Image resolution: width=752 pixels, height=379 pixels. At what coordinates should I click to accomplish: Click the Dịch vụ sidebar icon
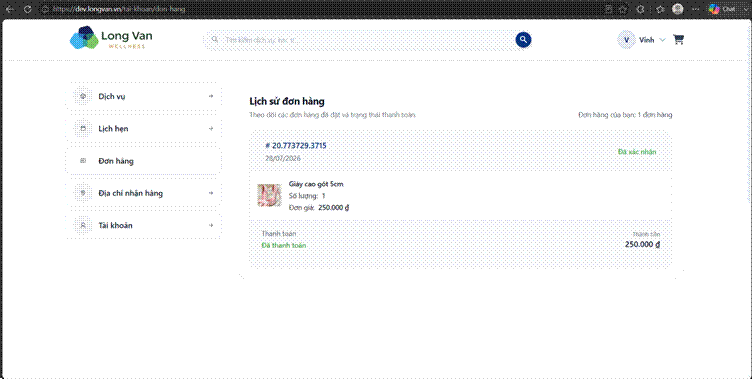point(83,96)
